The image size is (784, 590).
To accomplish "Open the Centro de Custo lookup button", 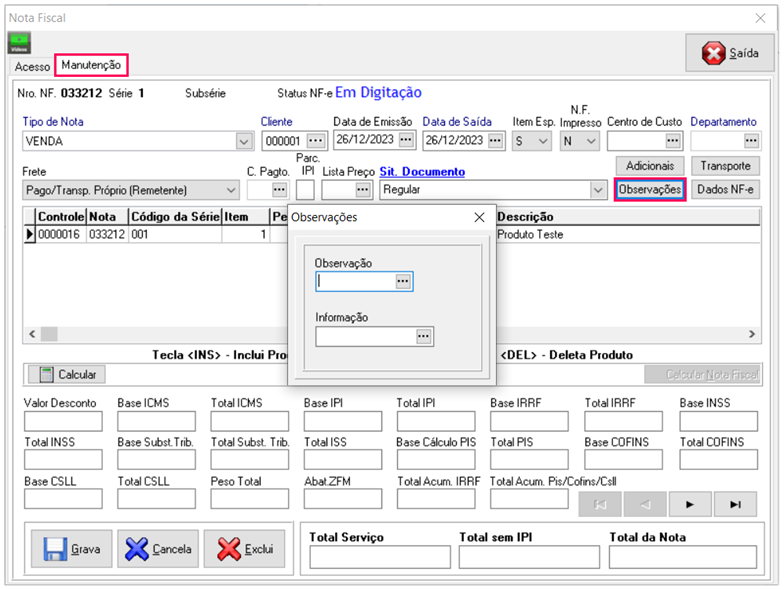I will coord(672,141).
